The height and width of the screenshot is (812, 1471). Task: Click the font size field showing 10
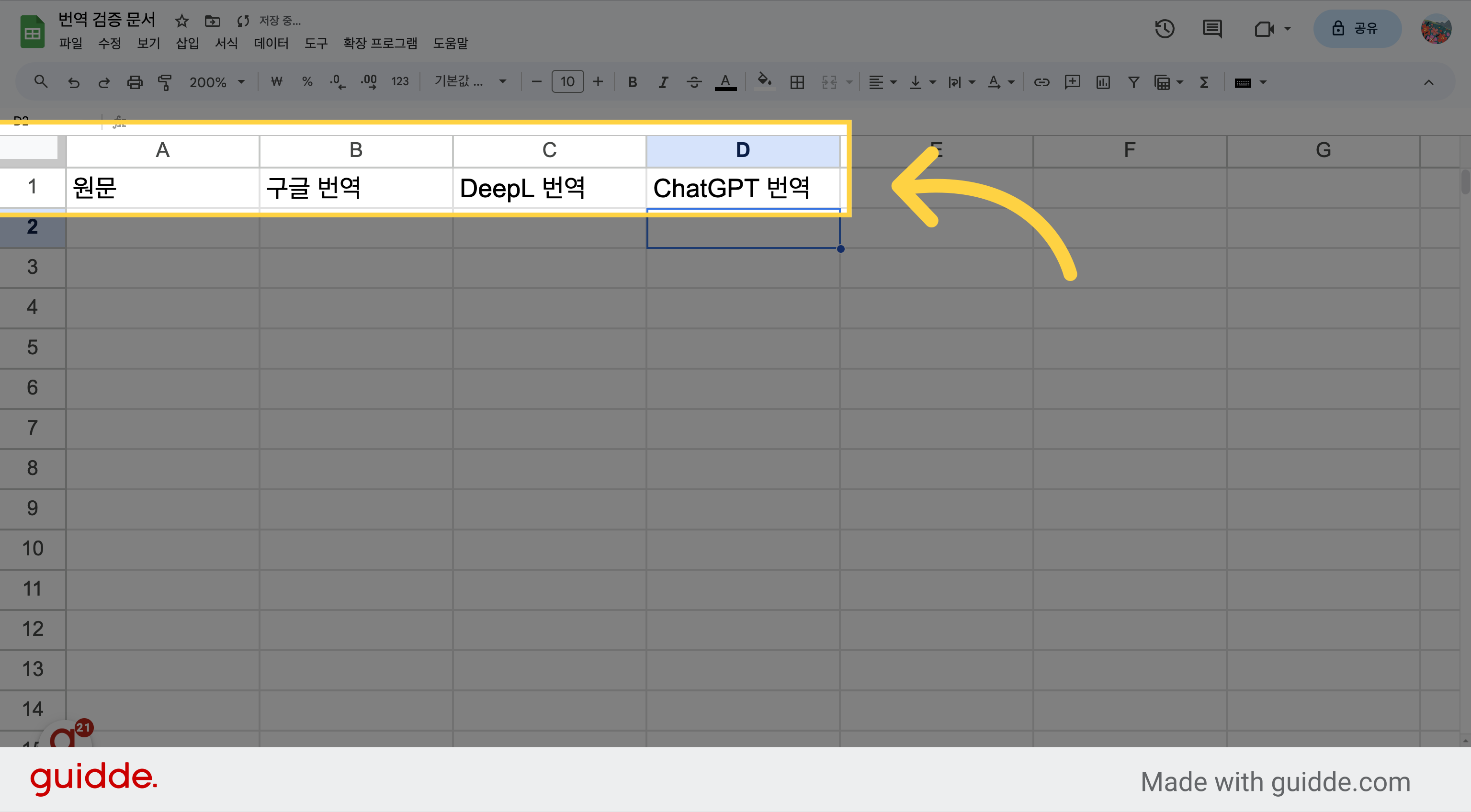567,82
